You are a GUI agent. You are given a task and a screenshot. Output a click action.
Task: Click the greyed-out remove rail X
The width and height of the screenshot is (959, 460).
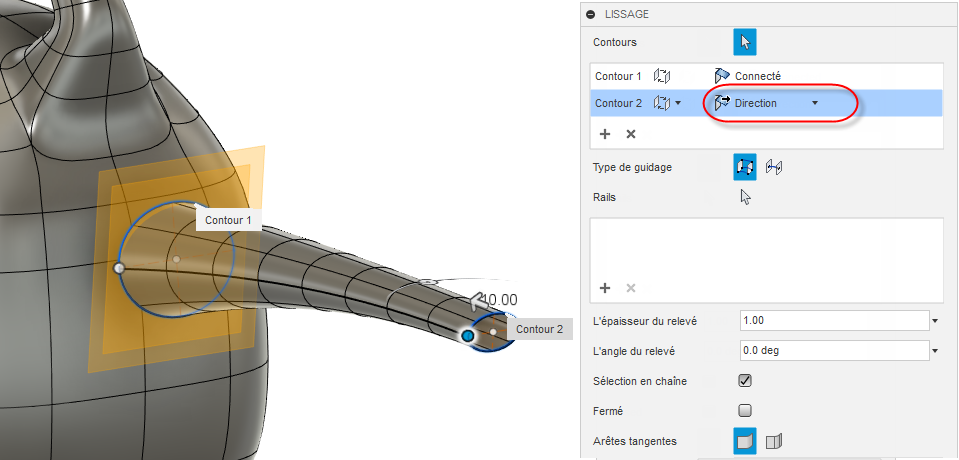[x=631, y=288]
